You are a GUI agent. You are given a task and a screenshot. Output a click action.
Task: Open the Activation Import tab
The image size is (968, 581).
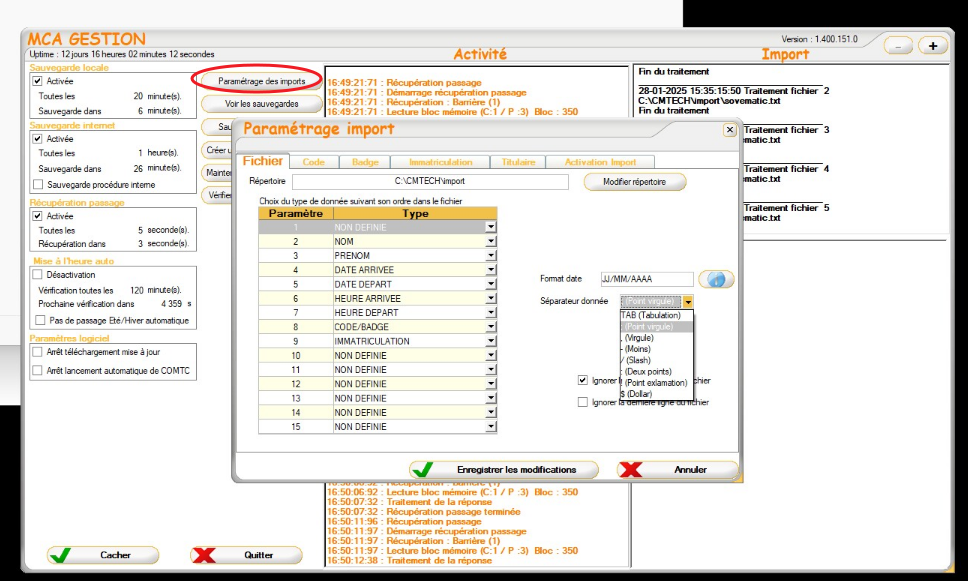pos(600,162)
